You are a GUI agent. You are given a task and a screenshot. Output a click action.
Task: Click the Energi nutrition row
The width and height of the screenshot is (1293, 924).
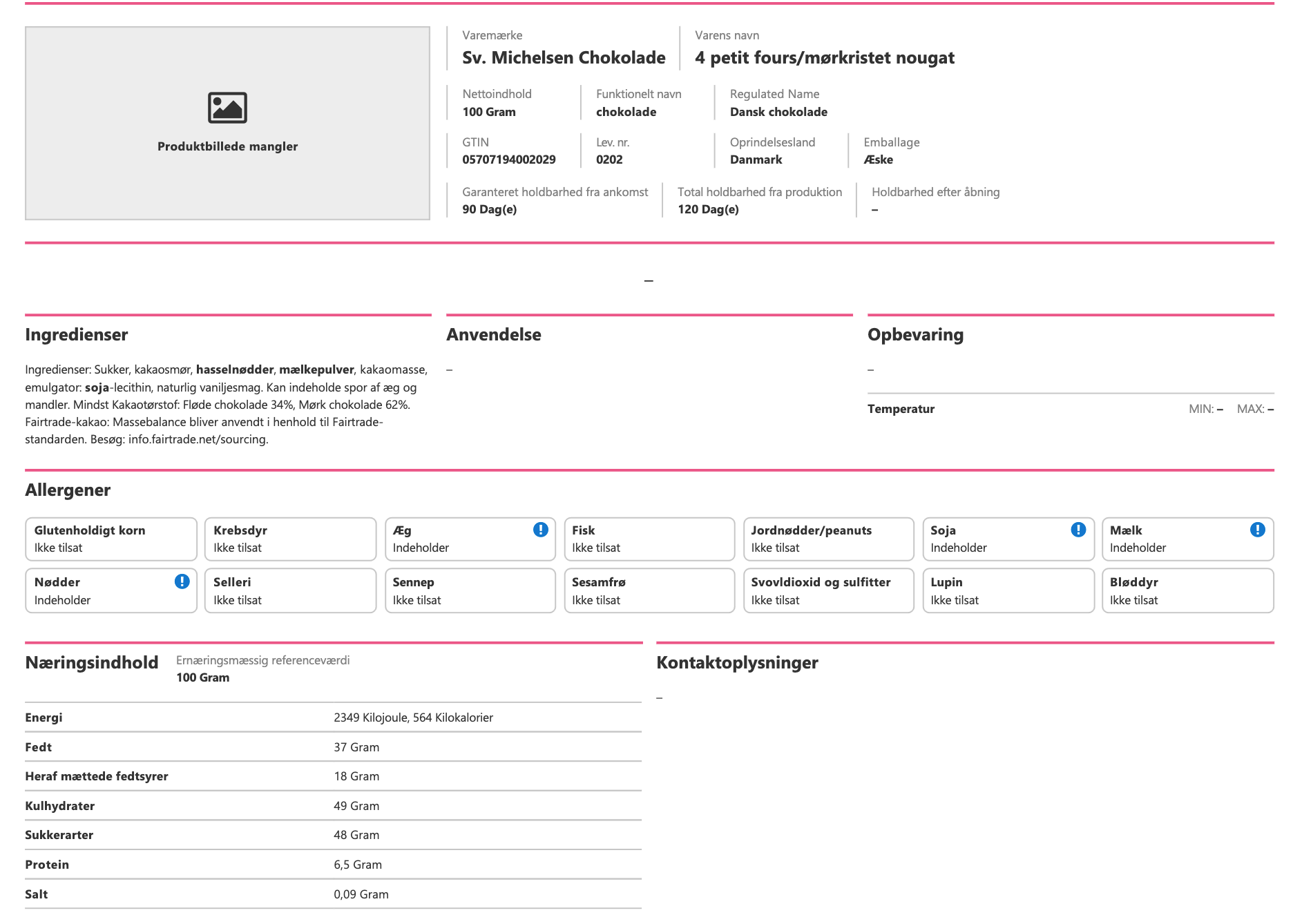click(x=333, y=718)
